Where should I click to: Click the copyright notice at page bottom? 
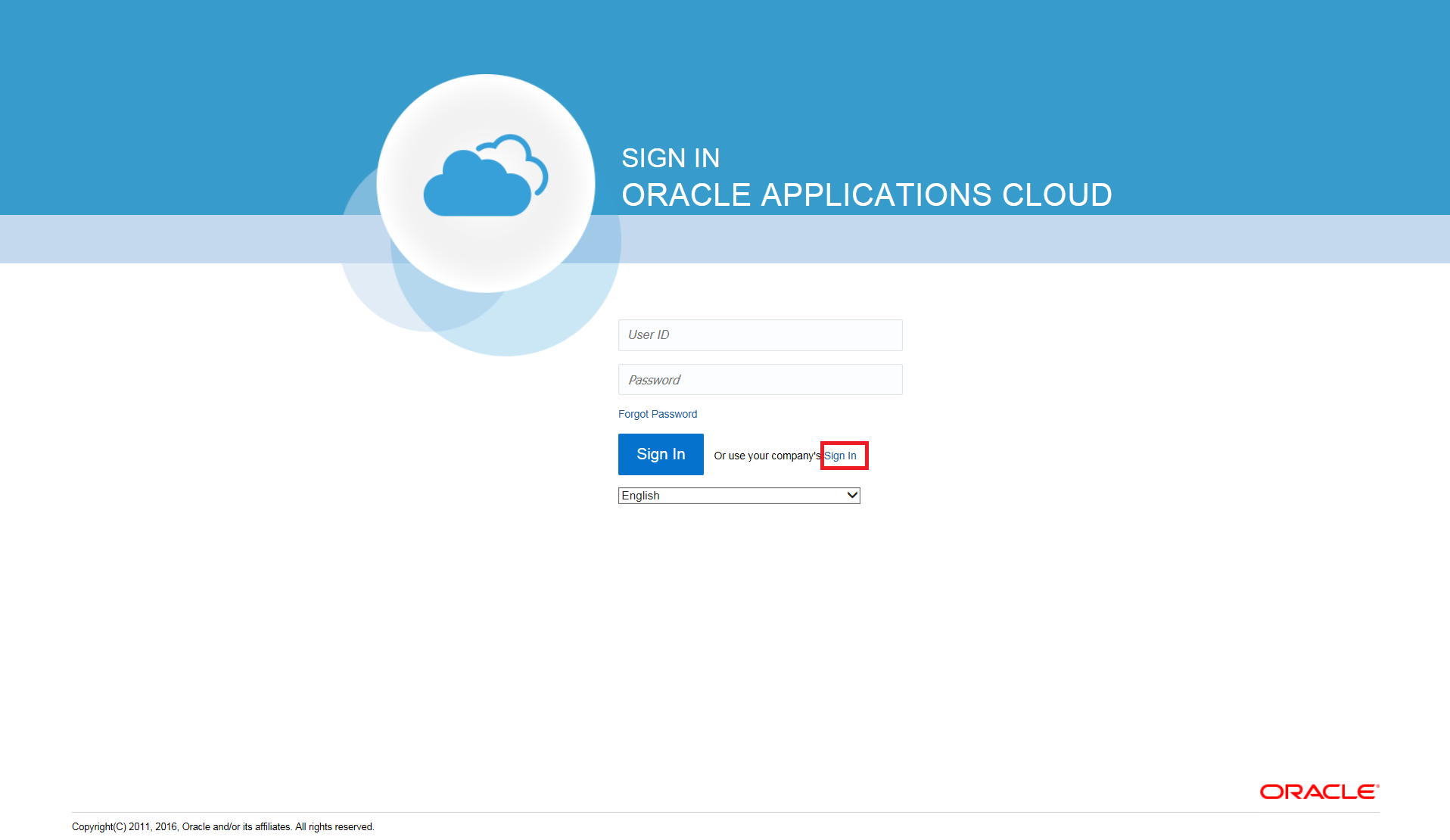coord(222,826)
